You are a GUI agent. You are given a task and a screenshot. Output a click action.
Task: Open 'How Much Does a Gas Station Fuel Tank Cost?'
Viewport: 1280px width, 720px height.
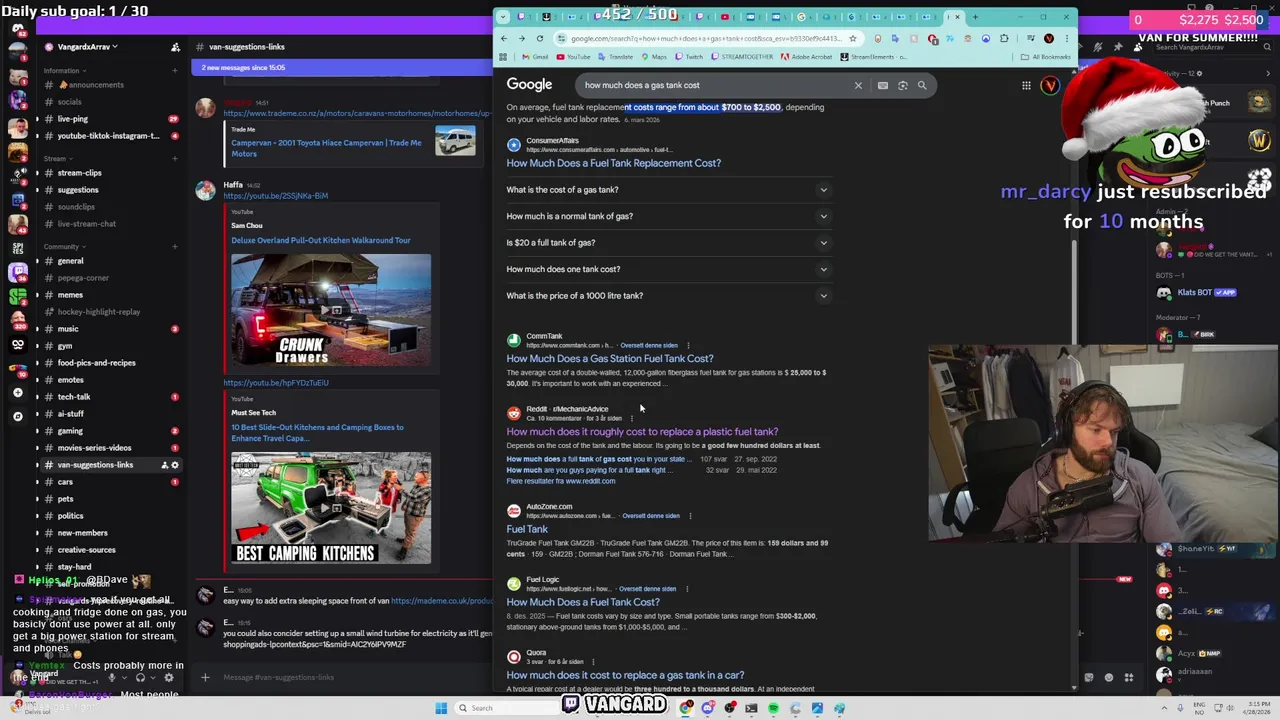click(x=610, y=358)
